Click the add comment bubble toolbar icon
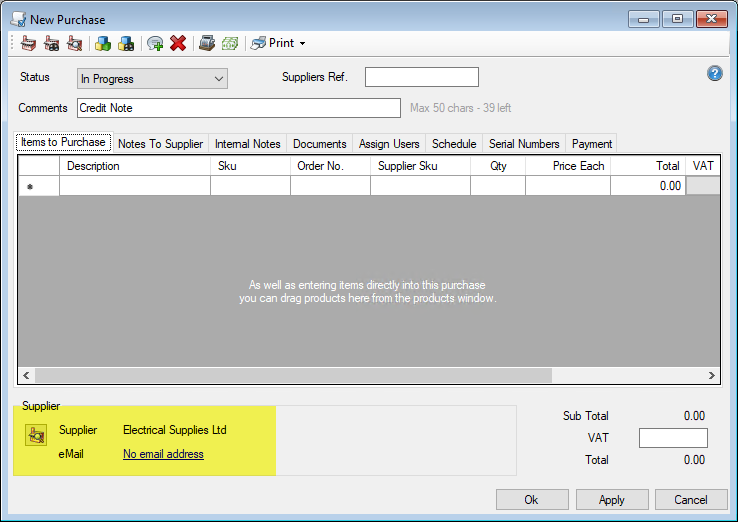The image size is (738, 522). coord(154,43)
